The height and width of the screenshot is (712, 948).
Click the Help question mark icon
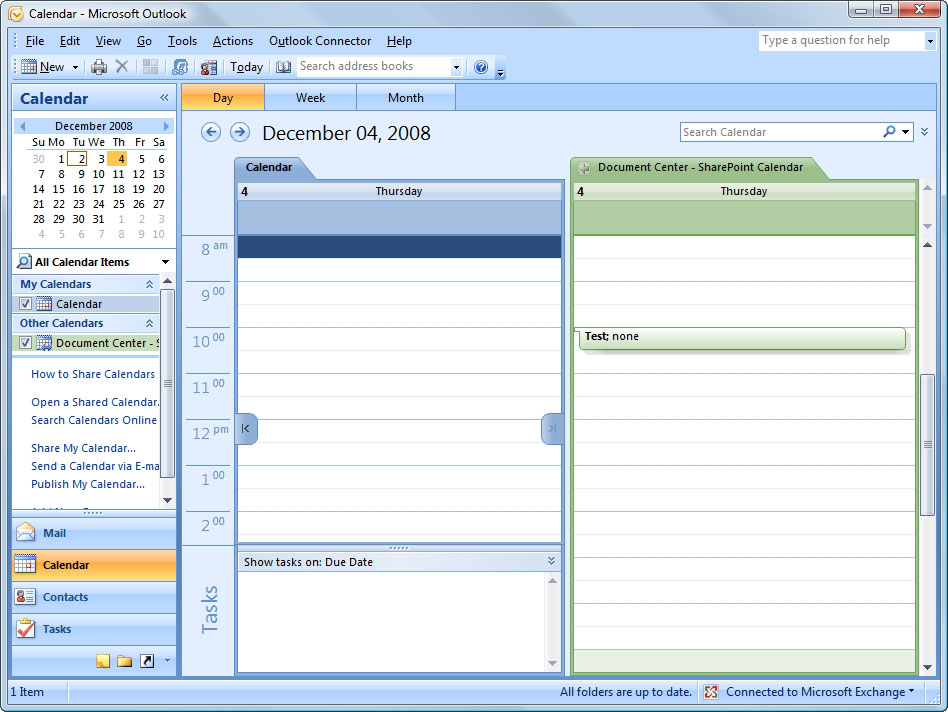(x=481, y=67)
